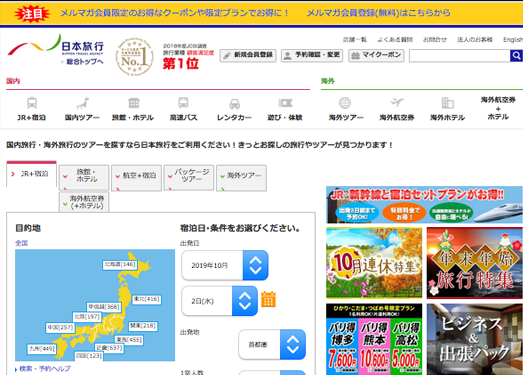Screen dimensions: 523x375
Task: Select the 北海道[146] region on map
Action: [x=120, y=265]
